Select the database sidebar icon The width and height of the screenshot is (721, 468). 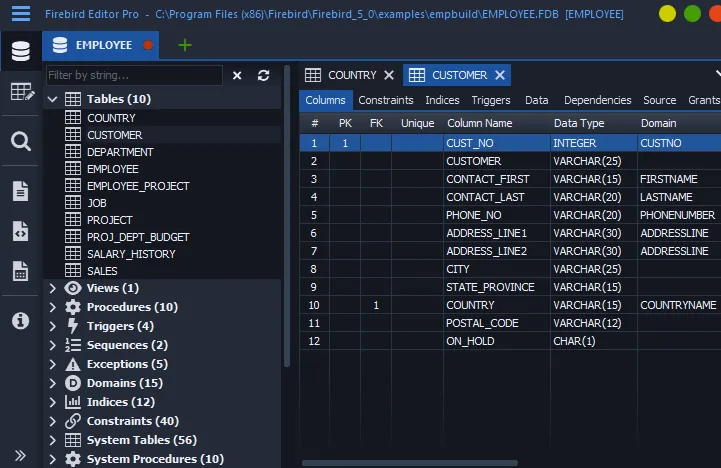(x=21, y=51)
